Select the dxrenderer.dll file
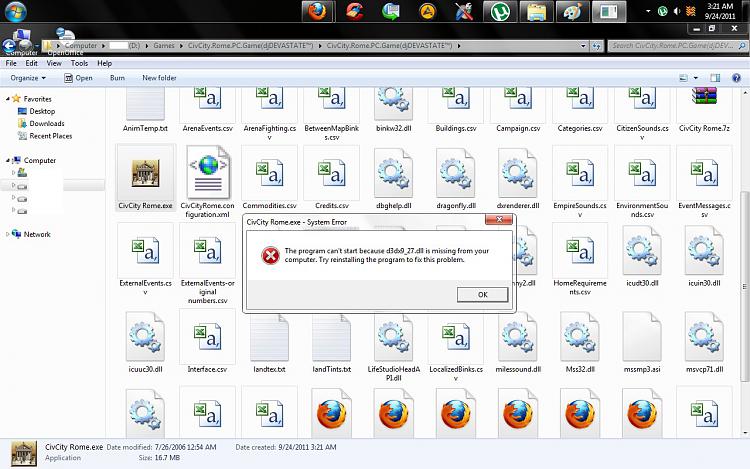The height and width of the screenshot is (469, 750). 518,178
